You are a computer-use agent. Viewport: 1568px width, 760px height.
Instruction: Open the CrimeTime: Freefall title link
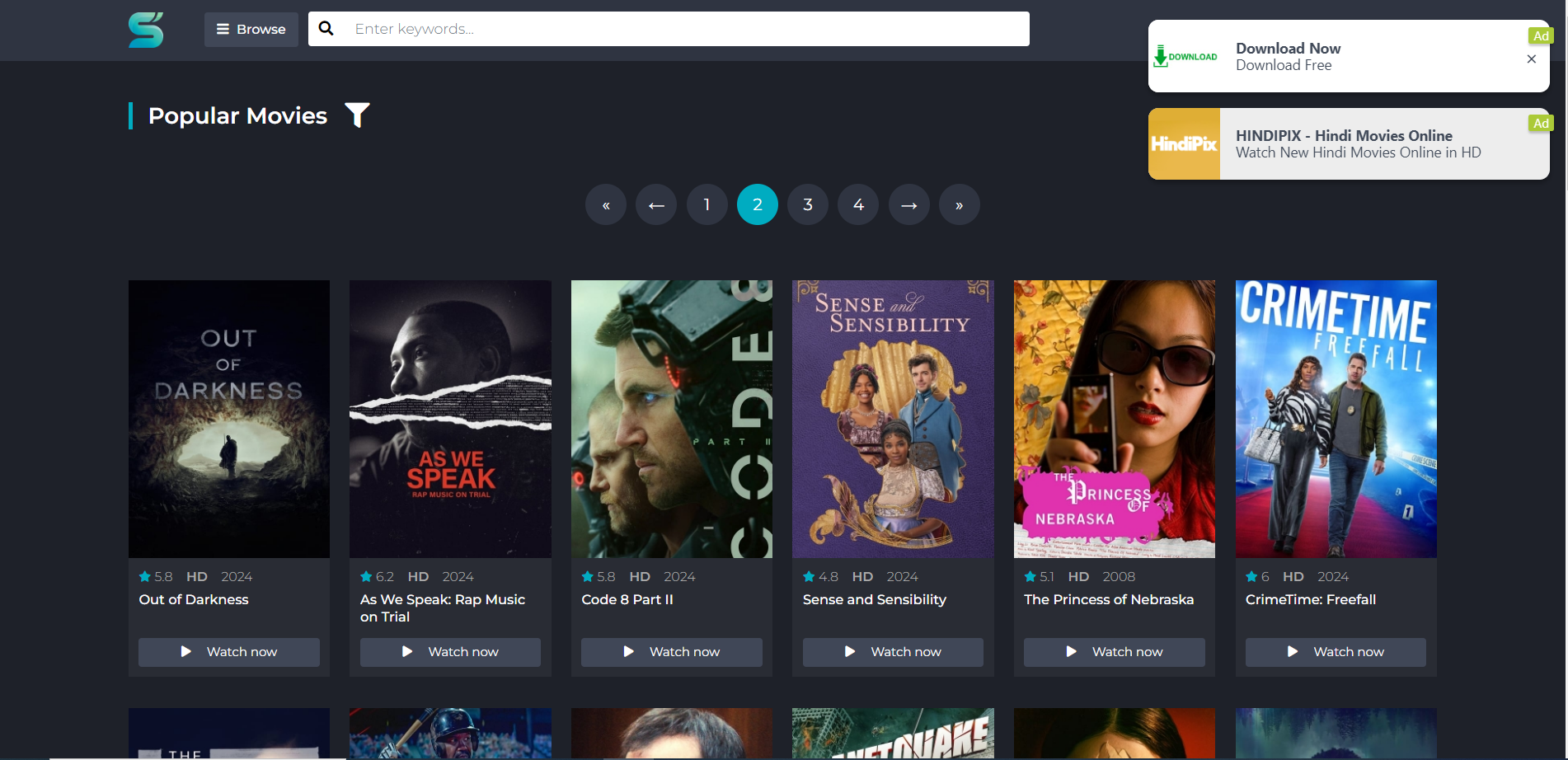[1310, 599]
